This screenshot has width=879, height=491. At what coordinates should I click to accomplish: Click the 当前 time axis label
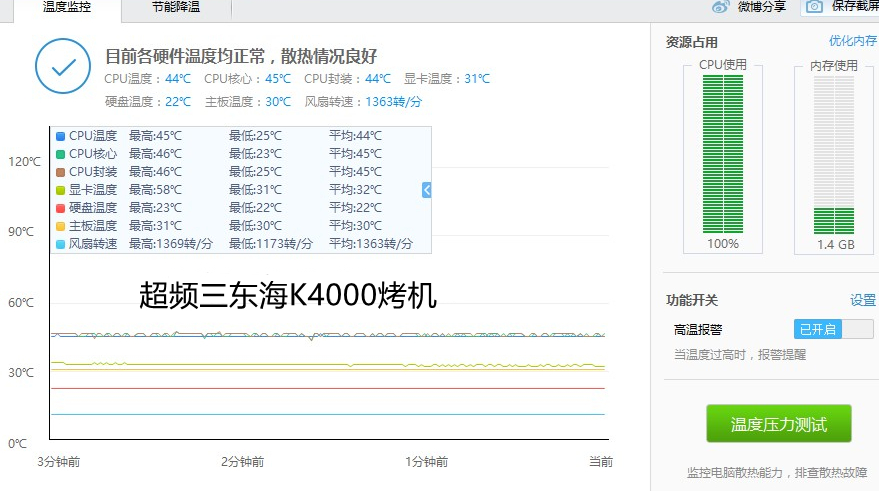coord(601,462)
